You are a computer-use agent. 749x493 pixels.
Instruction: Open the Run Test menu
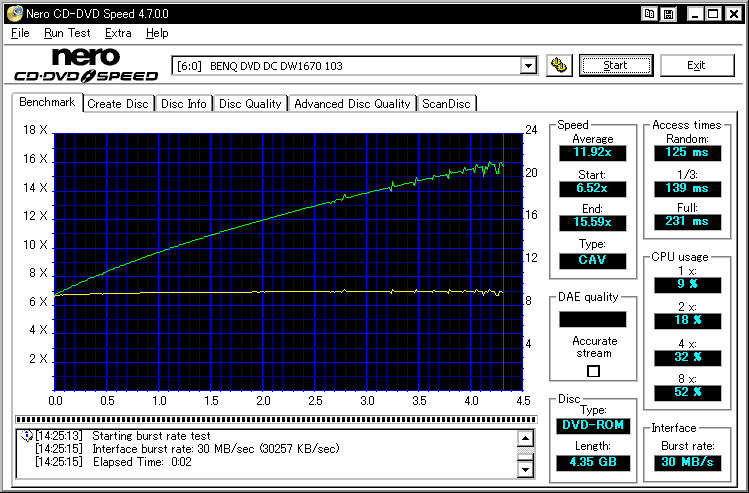coord(67,33)
